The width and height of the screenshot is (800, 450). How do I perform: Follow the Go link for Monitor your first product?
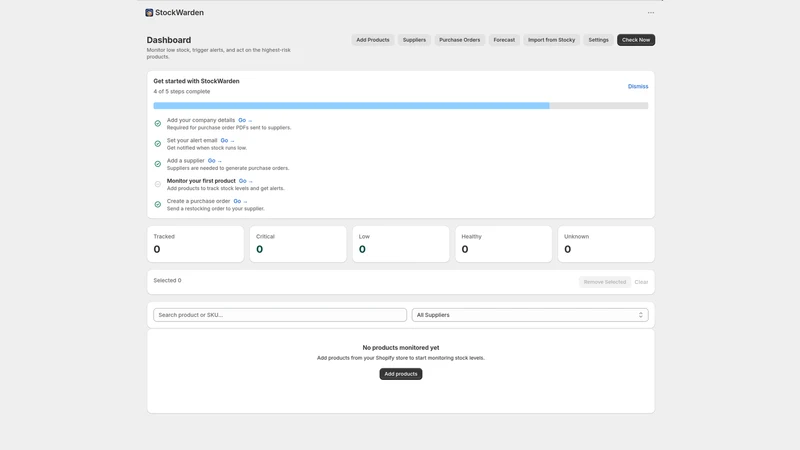(x=245, y=181)
